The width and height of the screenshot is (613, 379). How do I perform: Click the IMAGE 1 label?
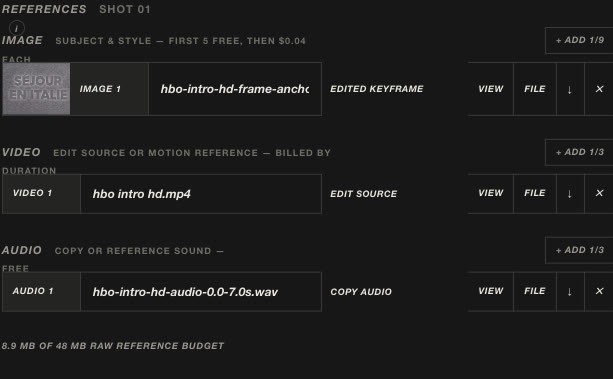point(100,89)
